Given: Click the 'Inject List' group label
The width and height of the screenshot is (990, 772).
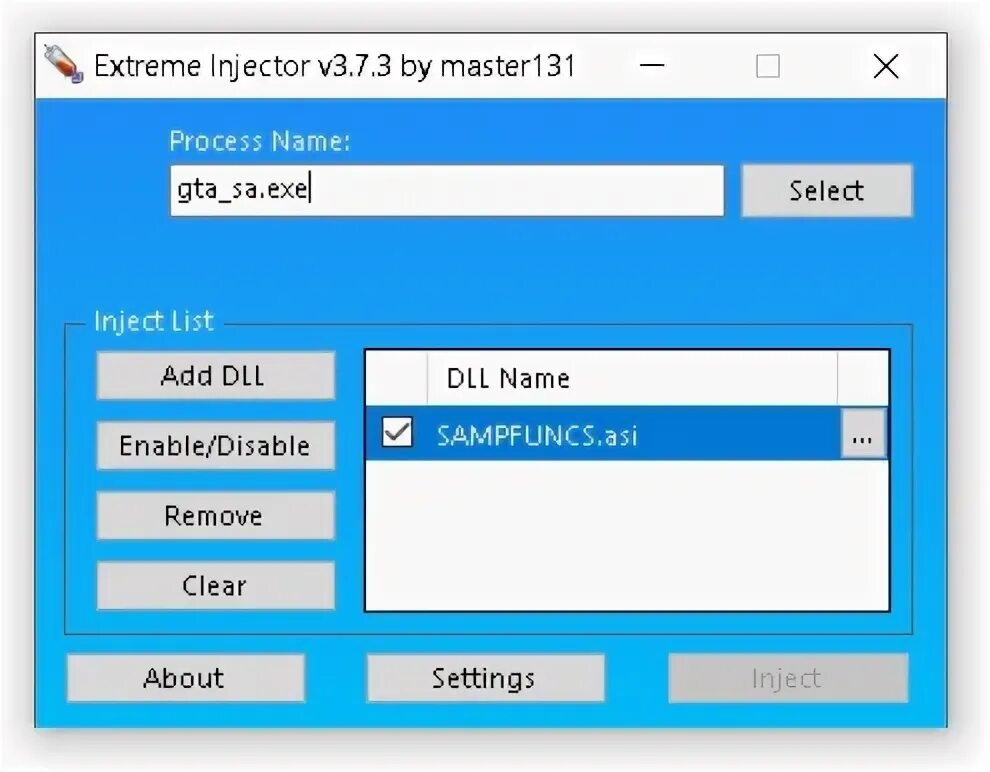Looking at the screenshot, I should (153, 321).
